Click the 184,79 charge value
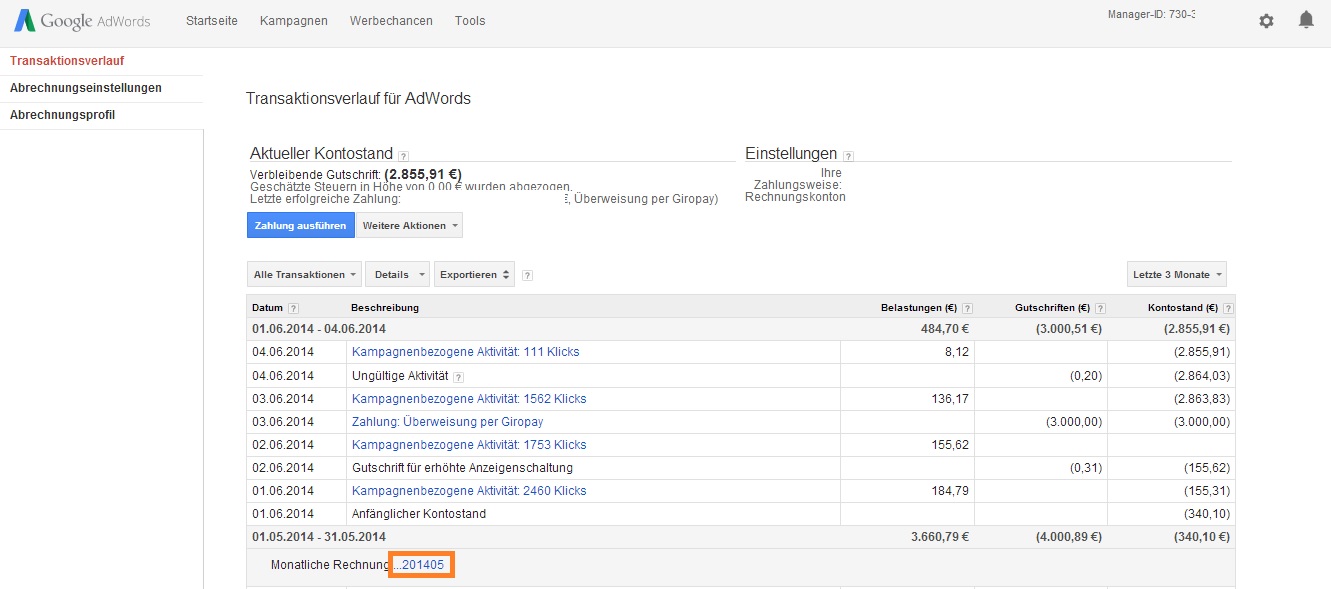Viewport: 1331px width, 589px height. (949, 491)
